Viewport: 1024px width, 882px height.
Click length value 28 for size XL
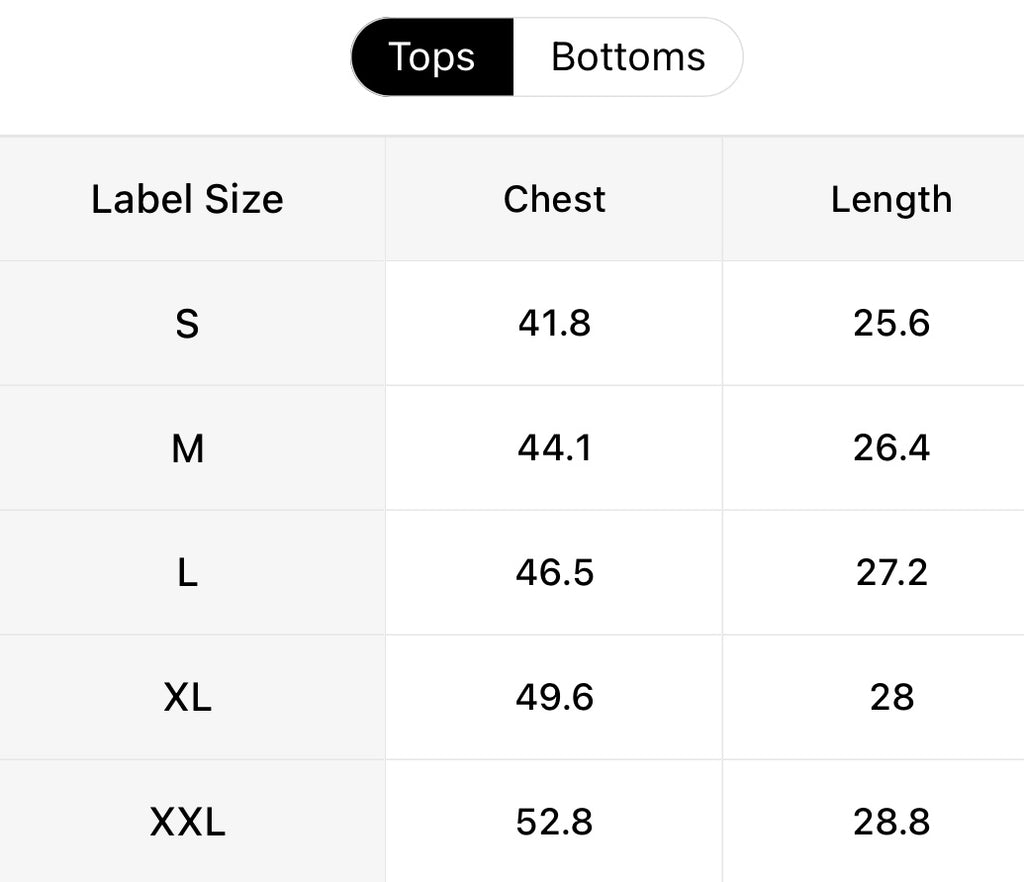891,697
